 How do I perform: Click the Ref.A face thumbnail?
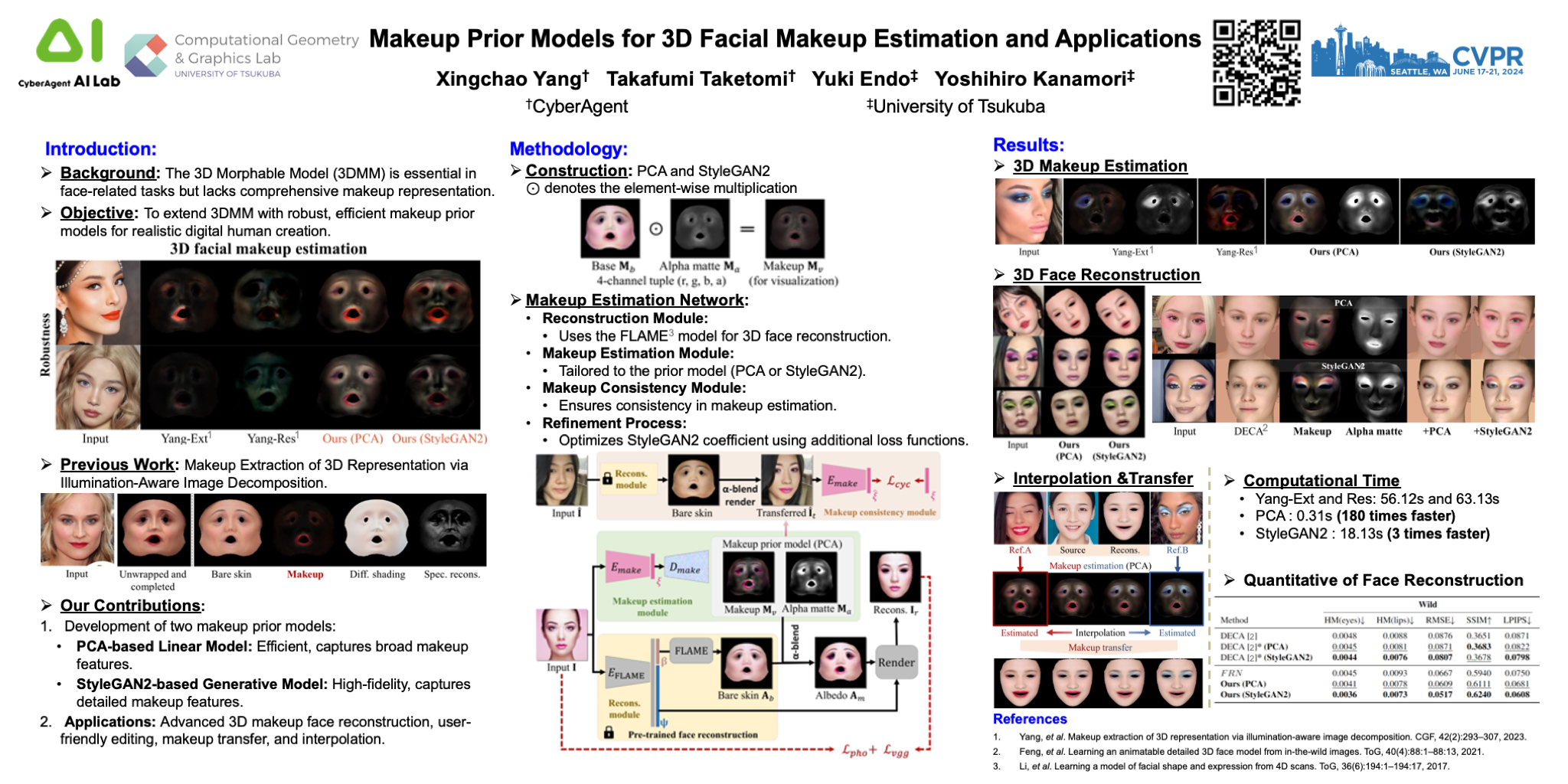coord(1019,517)
